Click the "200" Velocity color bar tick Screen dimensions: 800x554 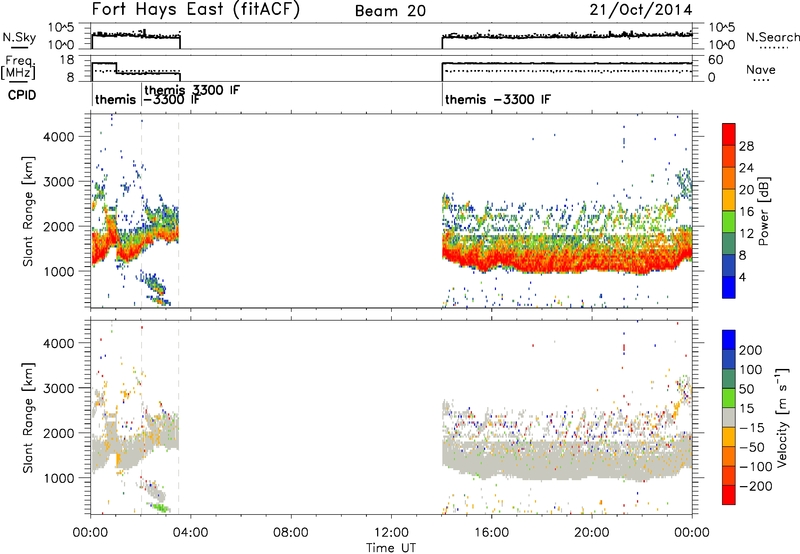point(751,350)
